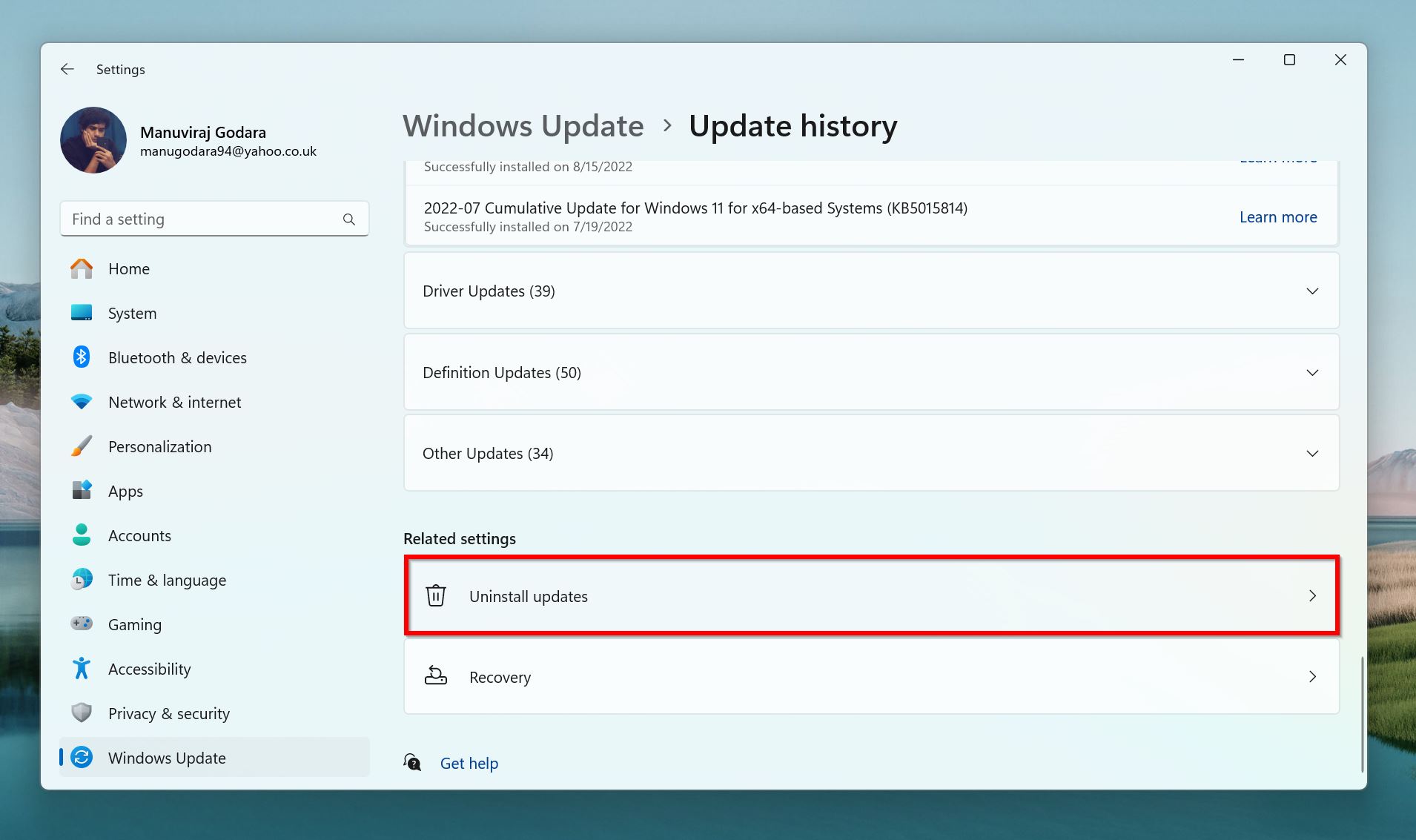Click the Privacy shield icon
This screenshot has width=1416, height=840.
[x=82, y=713]
